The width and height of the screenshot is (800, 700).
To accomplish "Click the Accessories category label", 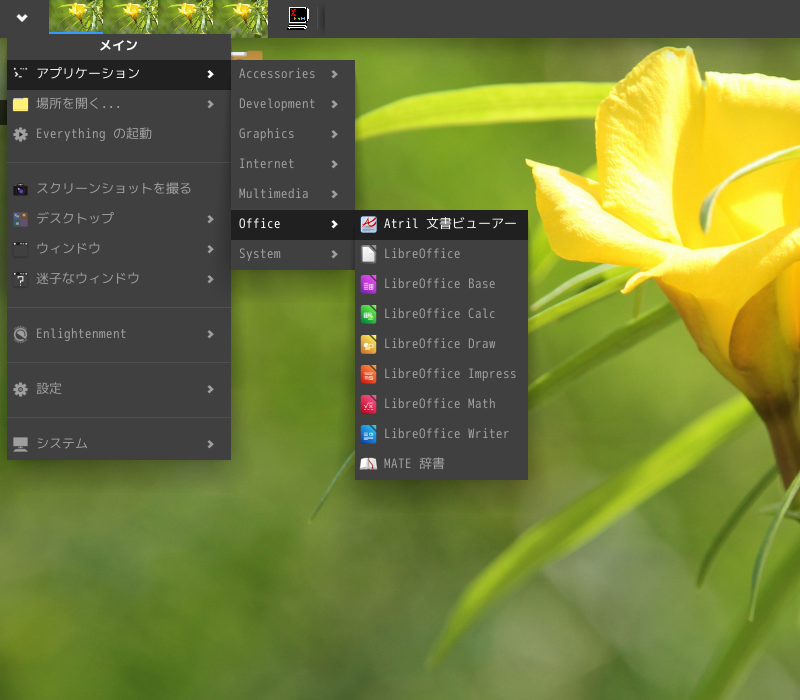I will tap(277, 74).
